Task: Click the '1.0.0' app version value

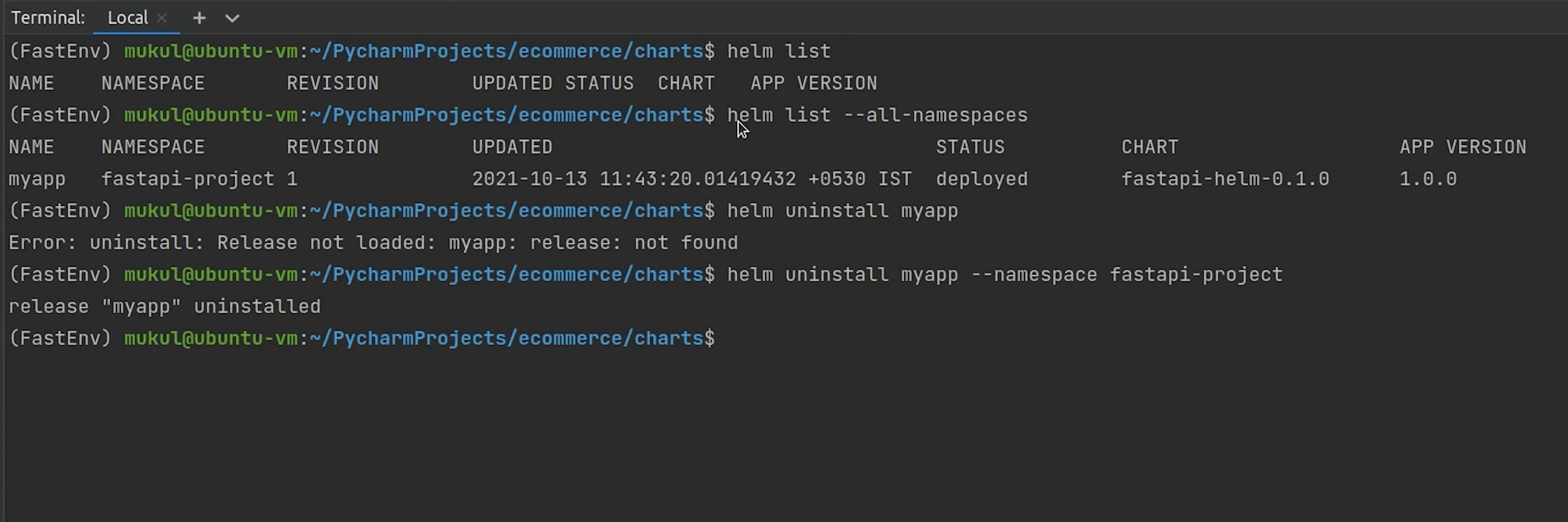Action: (1427, 179)
